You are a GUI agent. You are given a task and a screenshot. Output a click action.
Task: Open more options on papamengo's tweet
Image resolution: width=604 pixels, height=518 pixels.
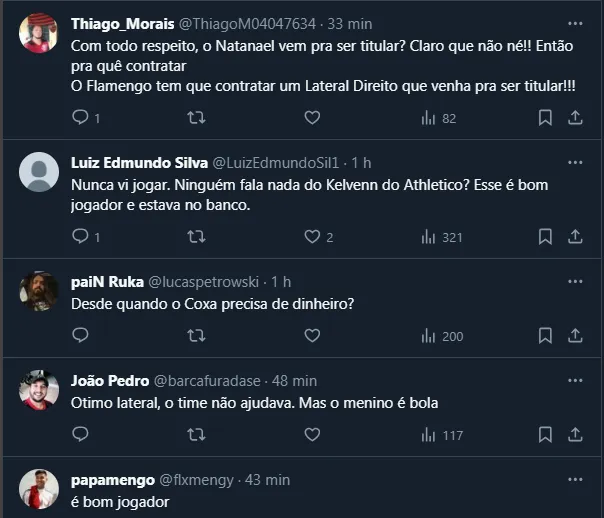[575, 478]
